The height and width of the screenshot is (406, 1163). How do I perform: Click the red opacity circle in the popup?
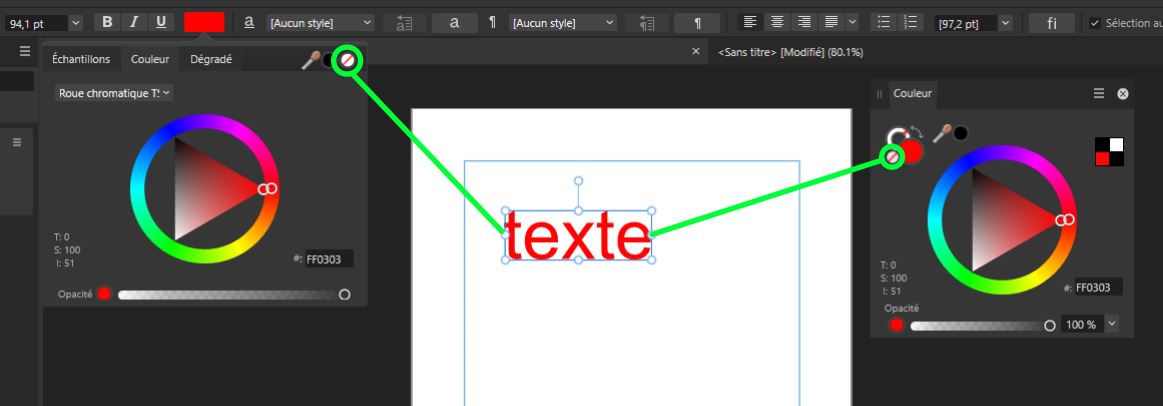pyautogui.click(x=104, y=294)
